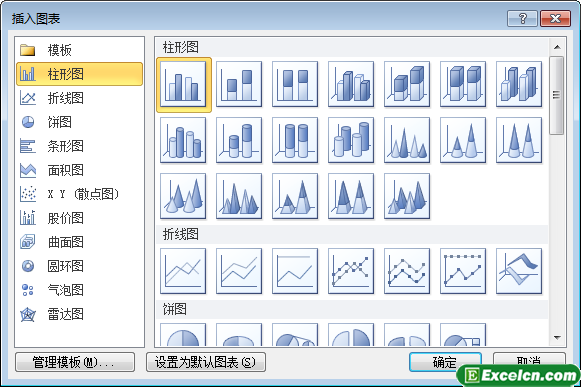581x387 pixels.
Task: Choose stacked line with markers chart
Action: pyautogui.click(x=407, y=271)
